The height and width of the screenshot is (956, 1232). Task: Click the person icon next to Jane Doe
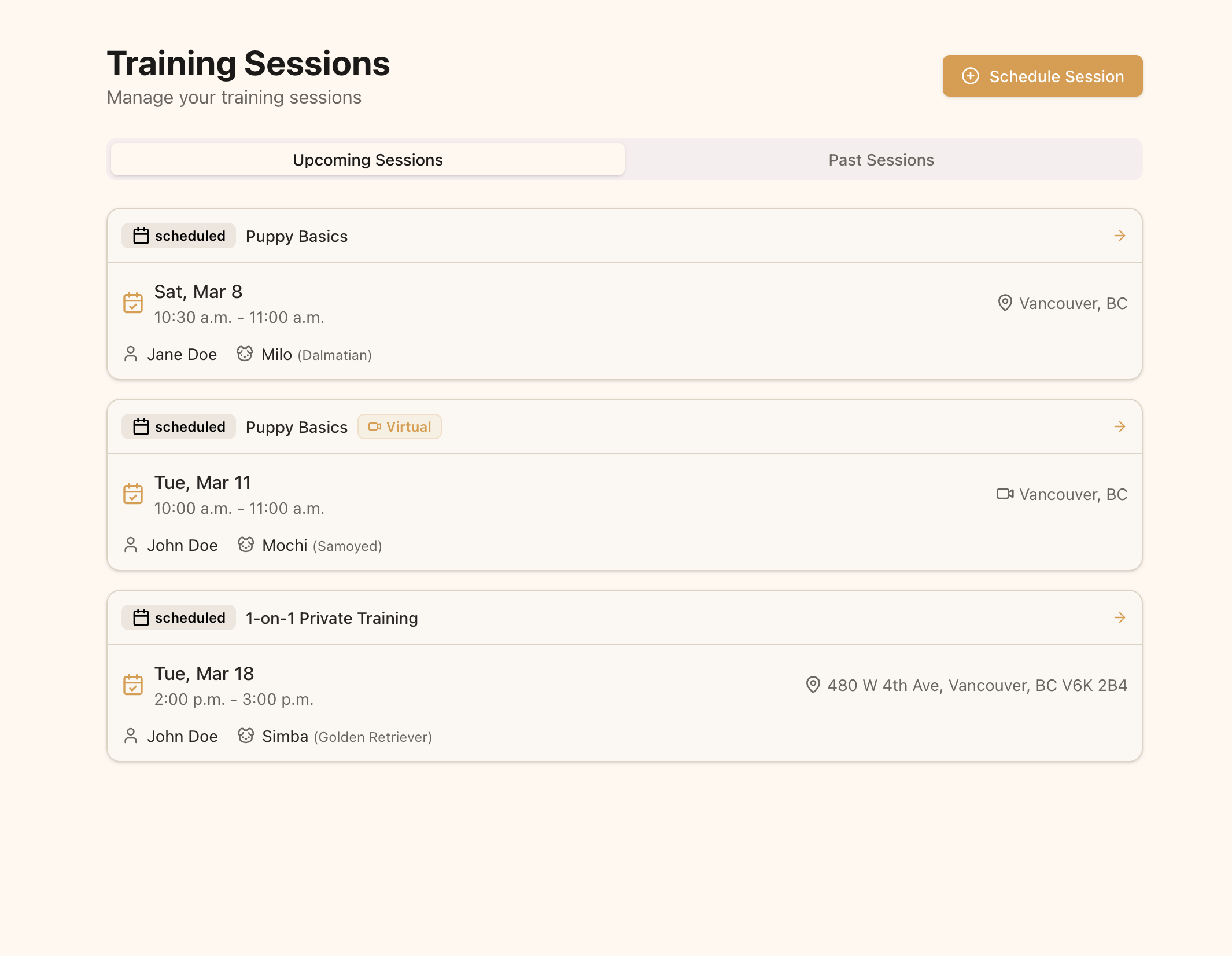131,354
